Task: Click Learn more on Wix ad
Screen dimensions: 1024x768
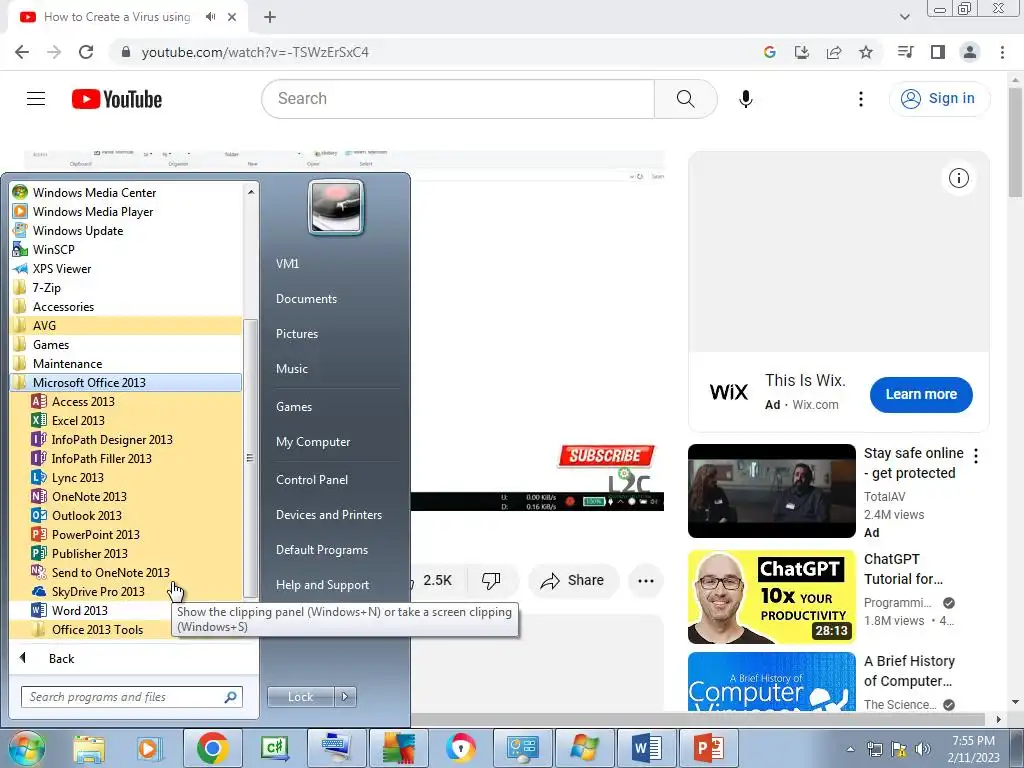Action: click(921, 394)
